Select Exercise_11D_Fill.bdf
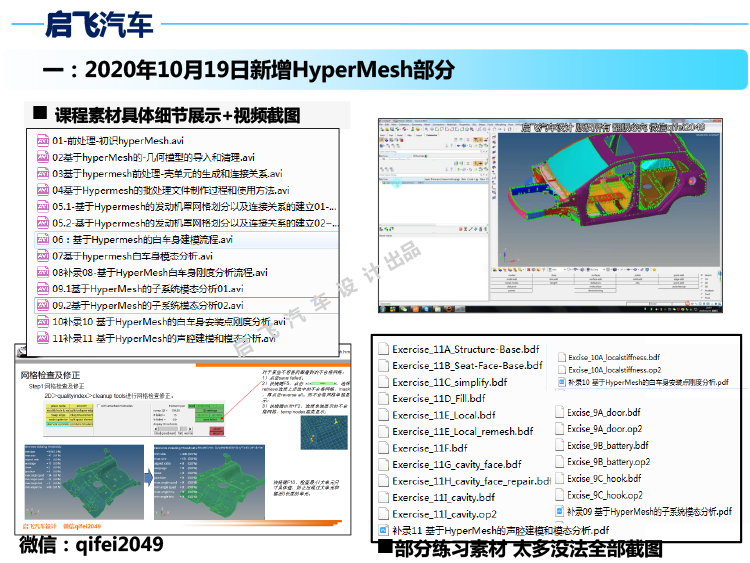Screen dimensions: 750x563 (x=439, y=398)
